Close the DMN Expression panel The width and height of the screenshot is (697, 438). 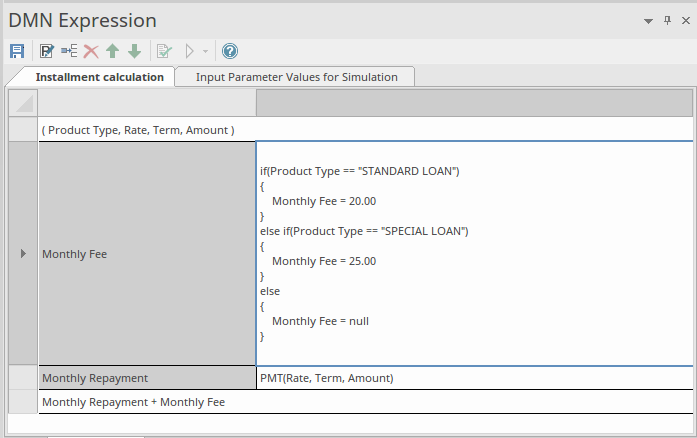point(684,21)
